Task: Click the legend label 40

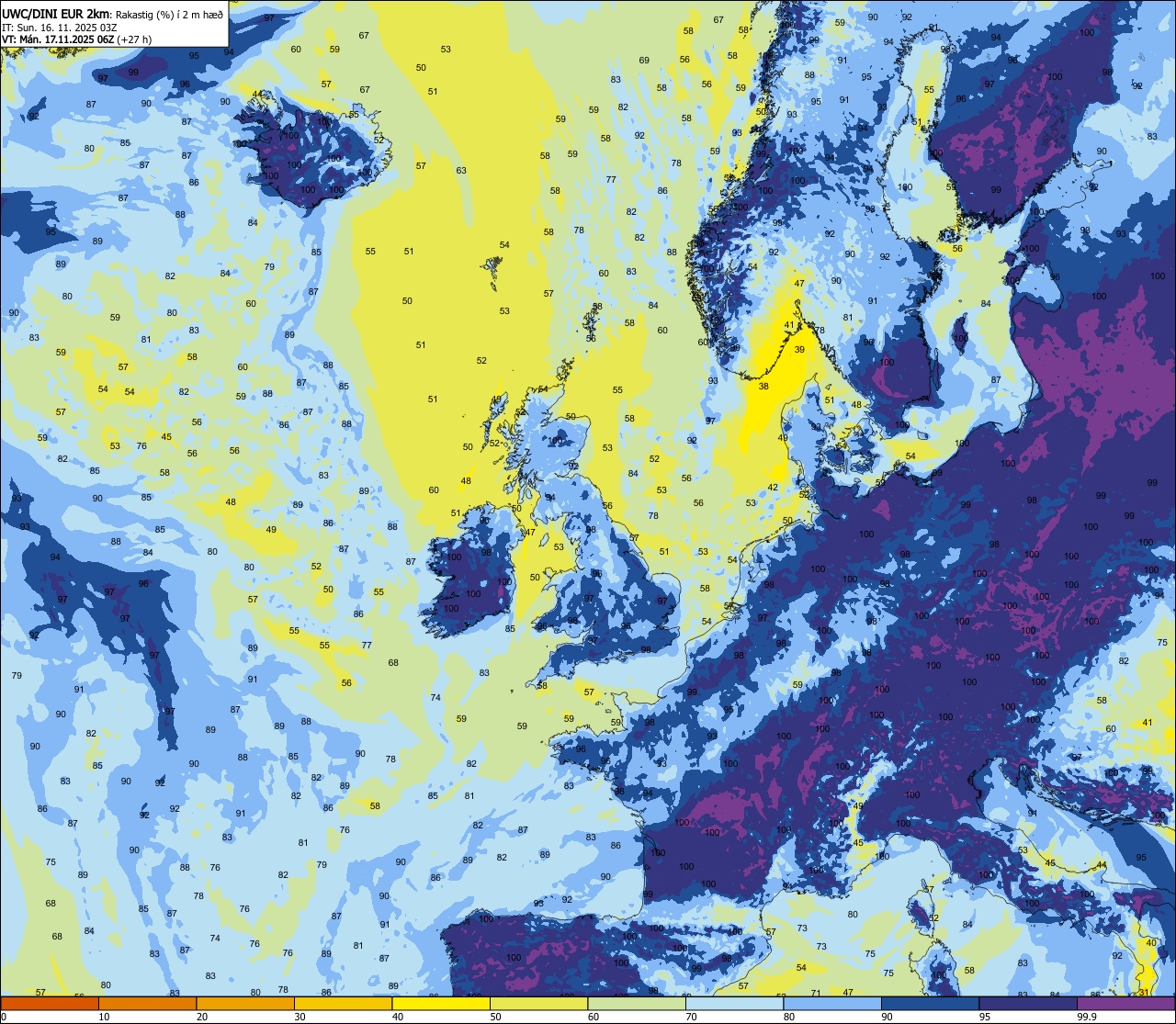Action: coord(398,1017)
